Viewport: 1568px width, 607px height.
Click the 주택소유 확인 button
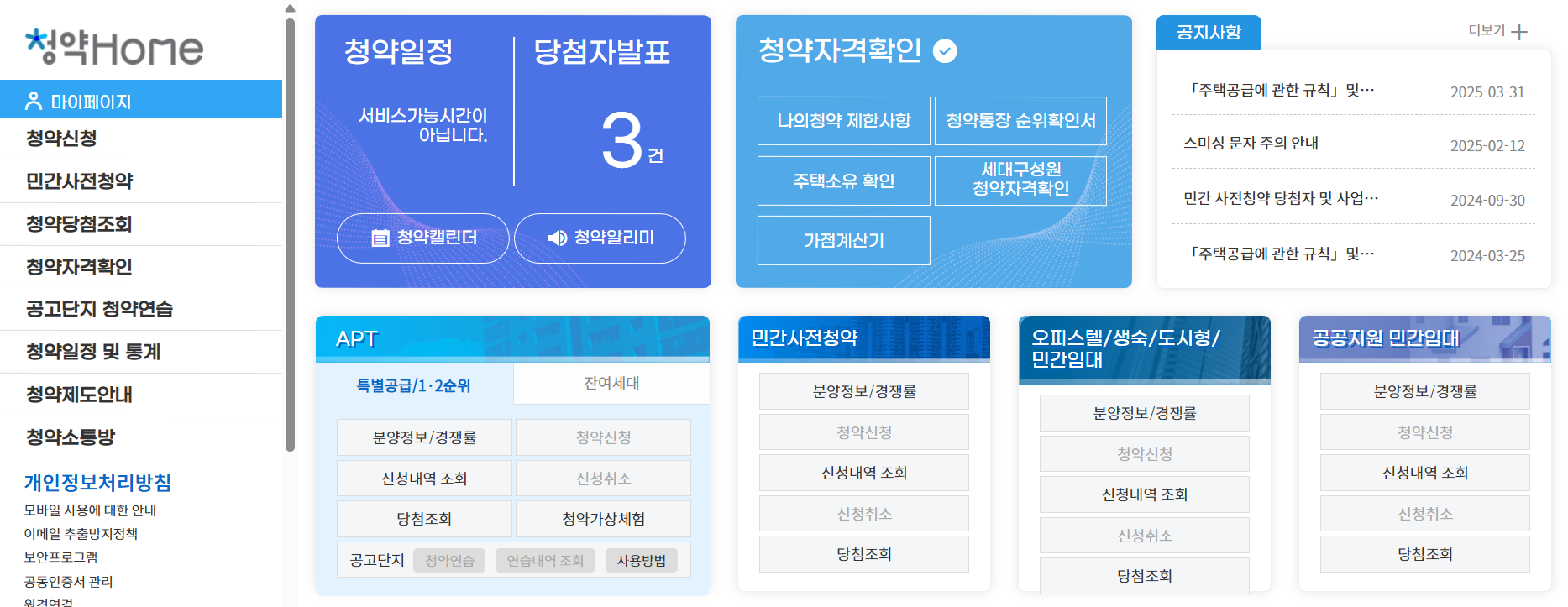[x=843, y=181]
